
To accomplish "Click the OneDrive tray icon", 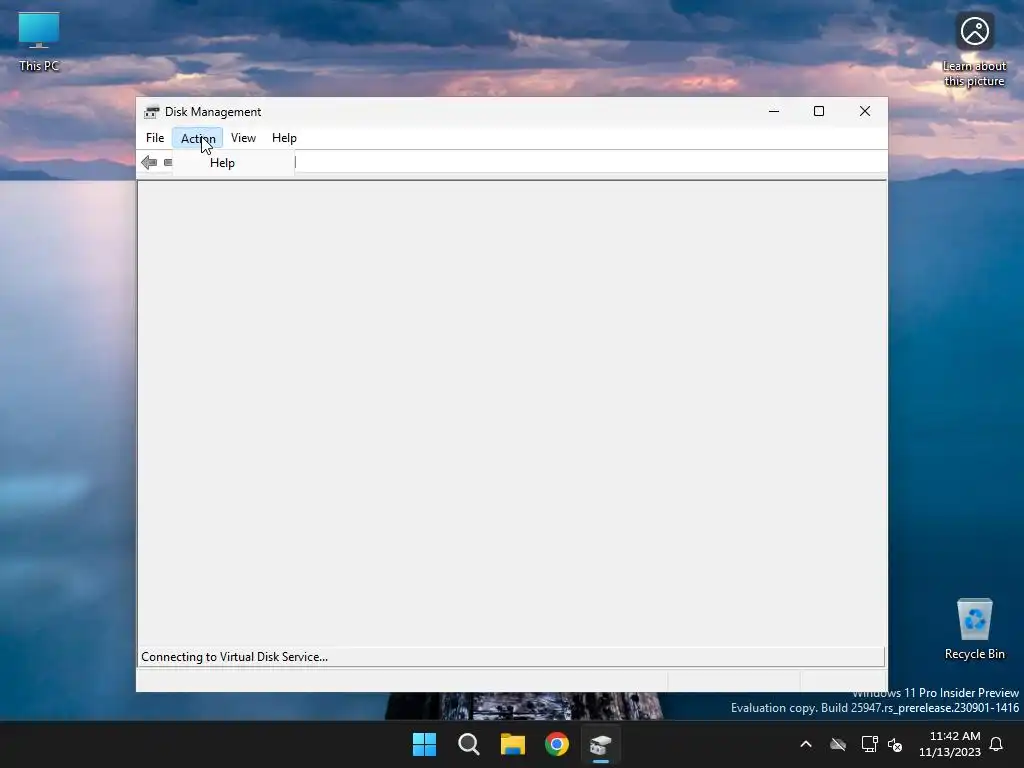I will [838, 744].
